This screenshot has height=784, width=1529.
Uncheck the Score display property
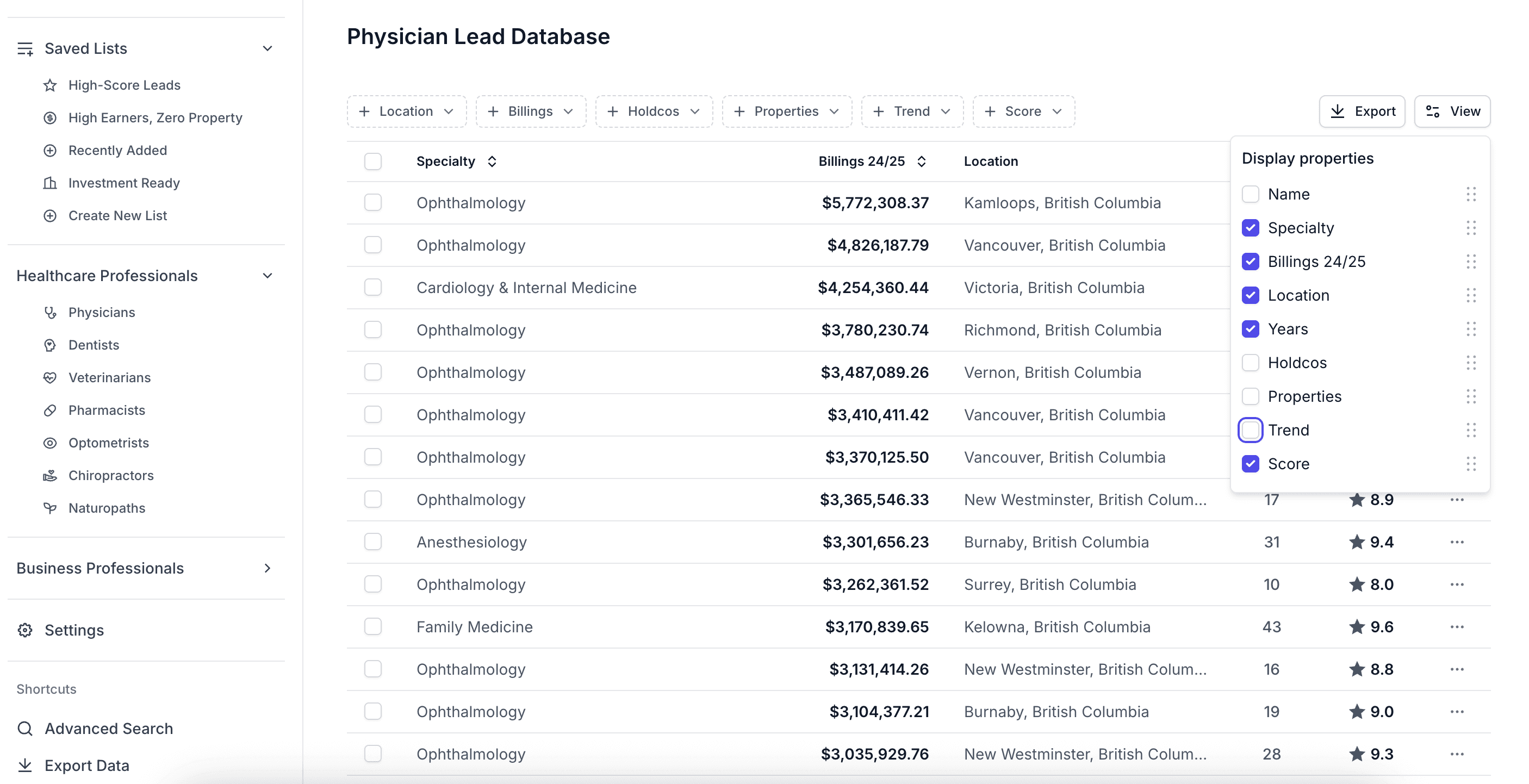tap(1250, 464)
